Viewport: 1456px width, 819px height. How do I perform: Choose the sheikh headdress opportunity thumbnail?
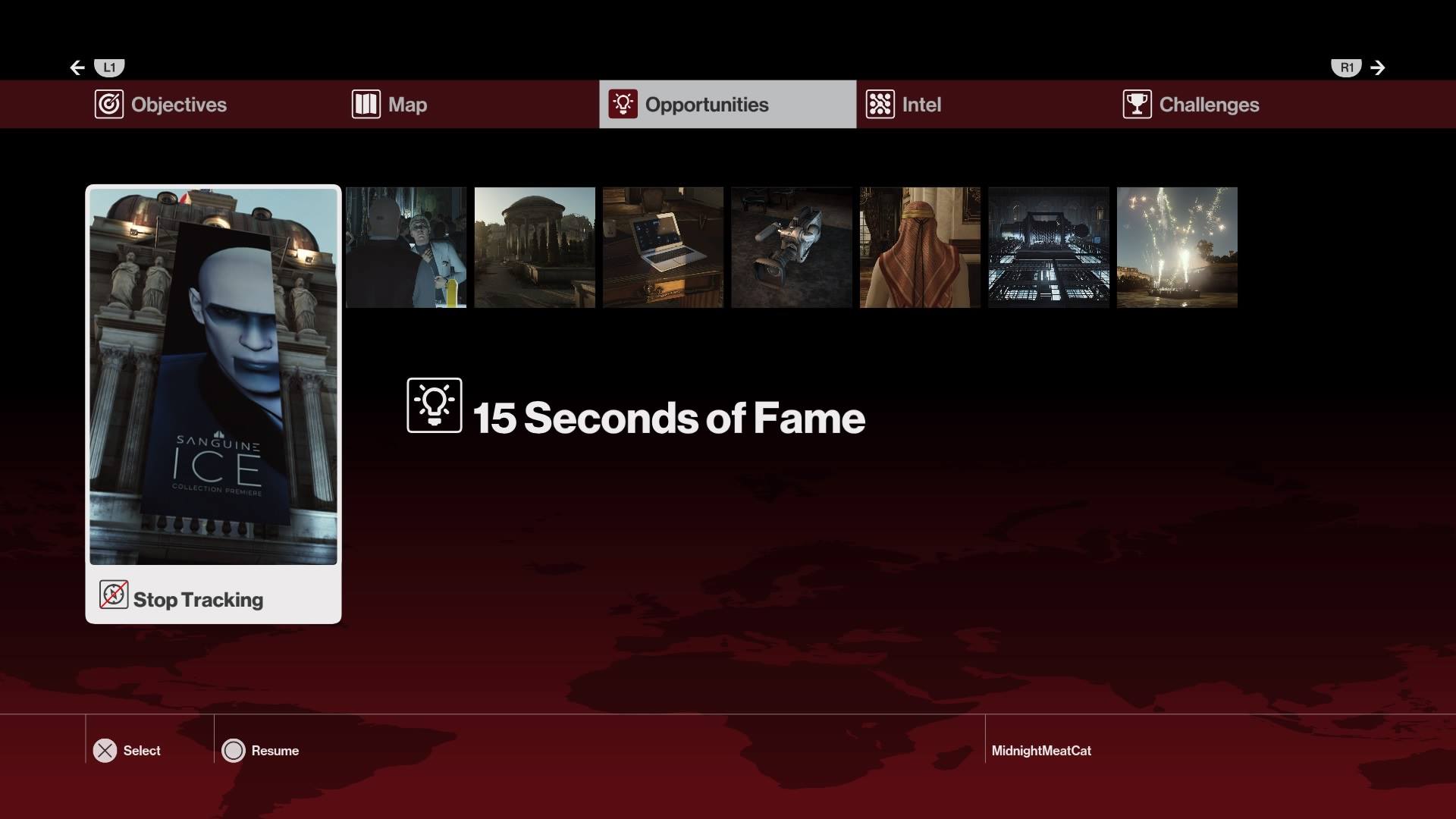pyautogui.click(x=920, y=247)
